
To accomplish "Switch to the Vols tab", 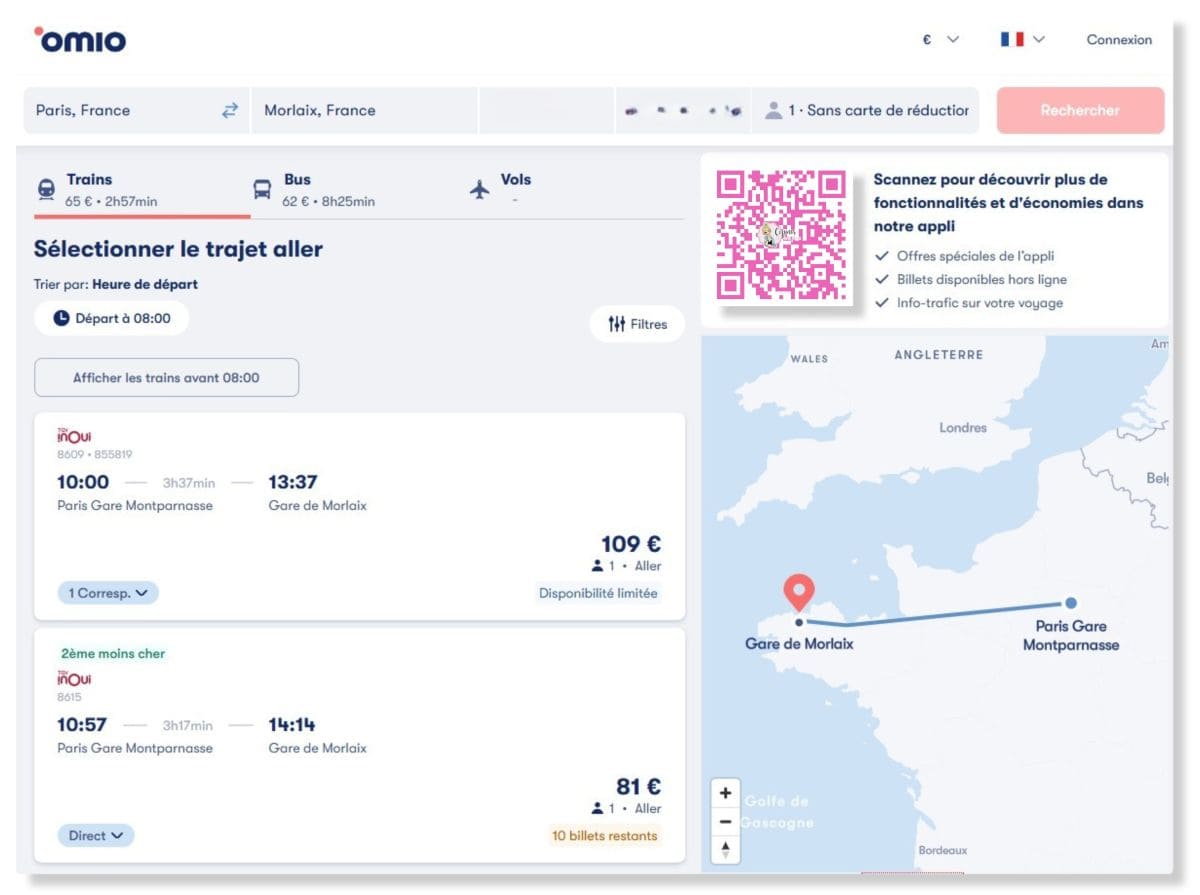I will [x=575, y=189].
